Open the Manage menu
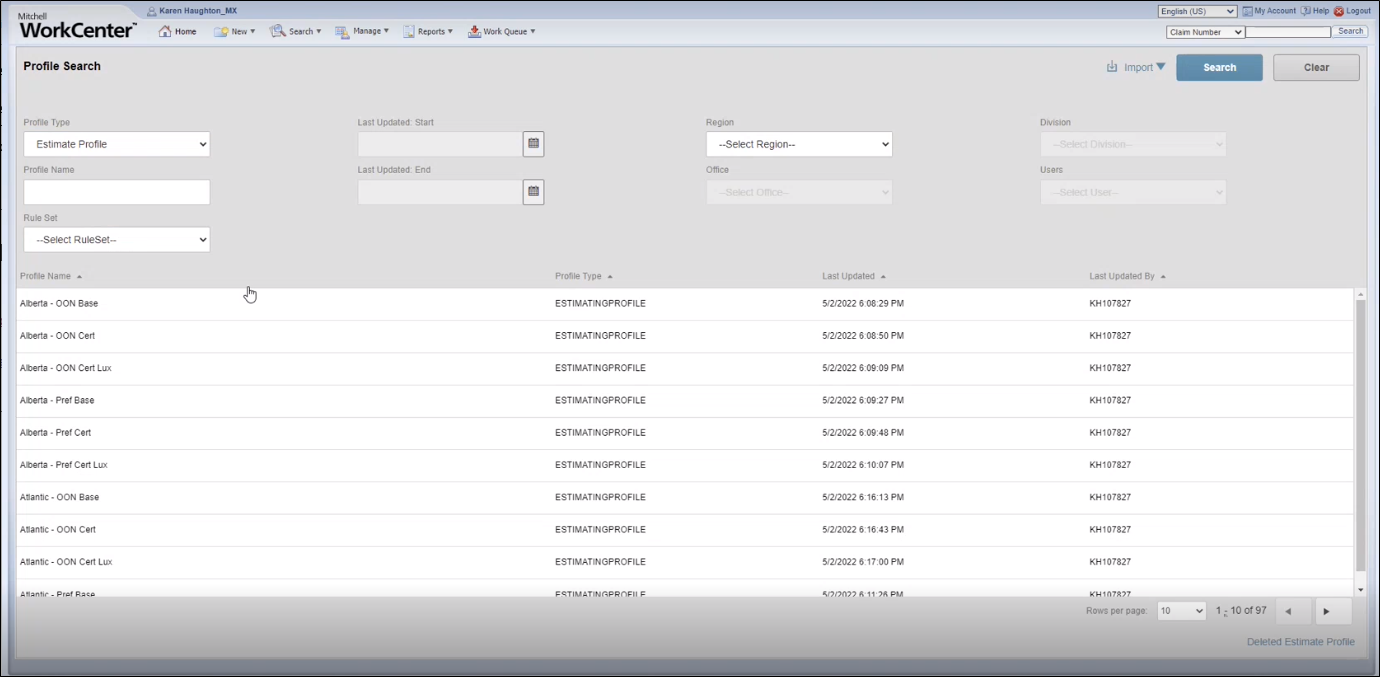The image size is (1380, 677). click(x=361, y=32)
